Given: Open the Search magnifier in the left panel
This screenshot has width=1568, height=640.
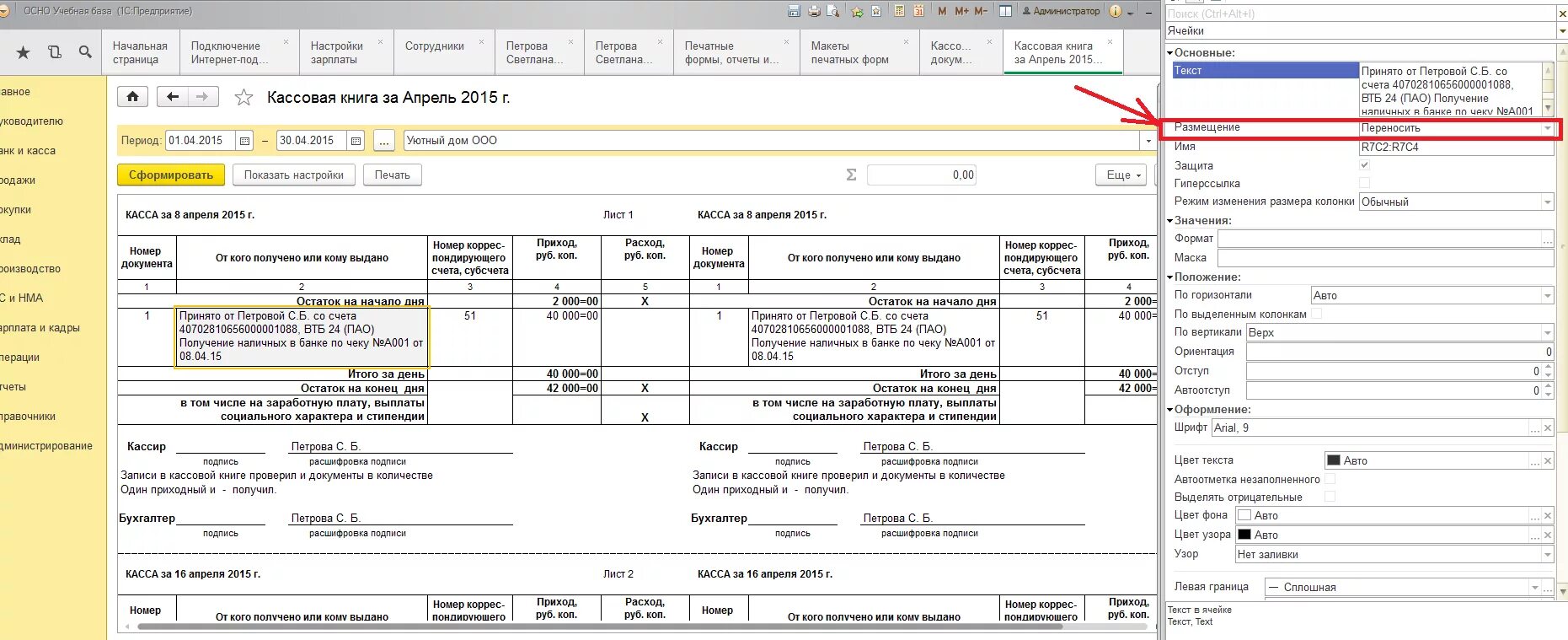Looking at the screenshot, I should pyautogui.click(x=85, y=52).
